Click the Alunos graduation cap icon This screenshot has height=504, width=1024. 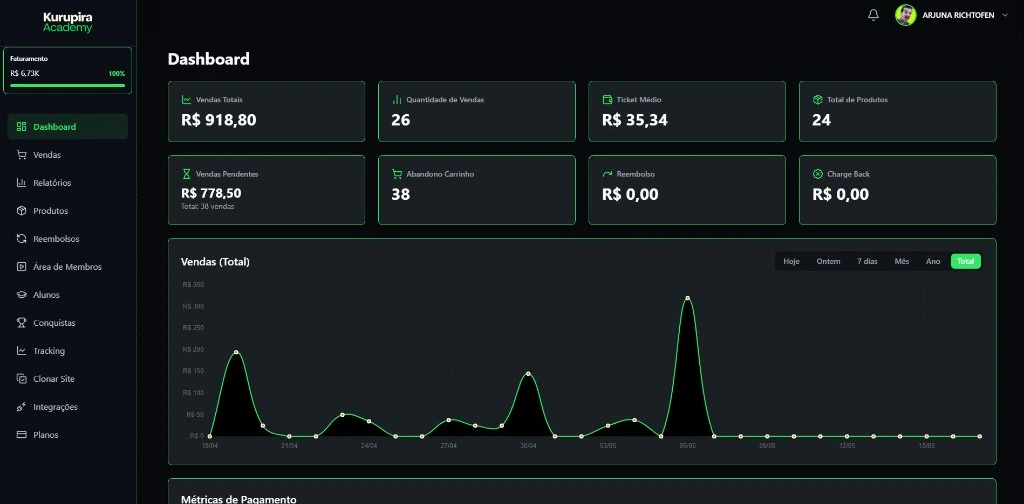pos(22,294)
